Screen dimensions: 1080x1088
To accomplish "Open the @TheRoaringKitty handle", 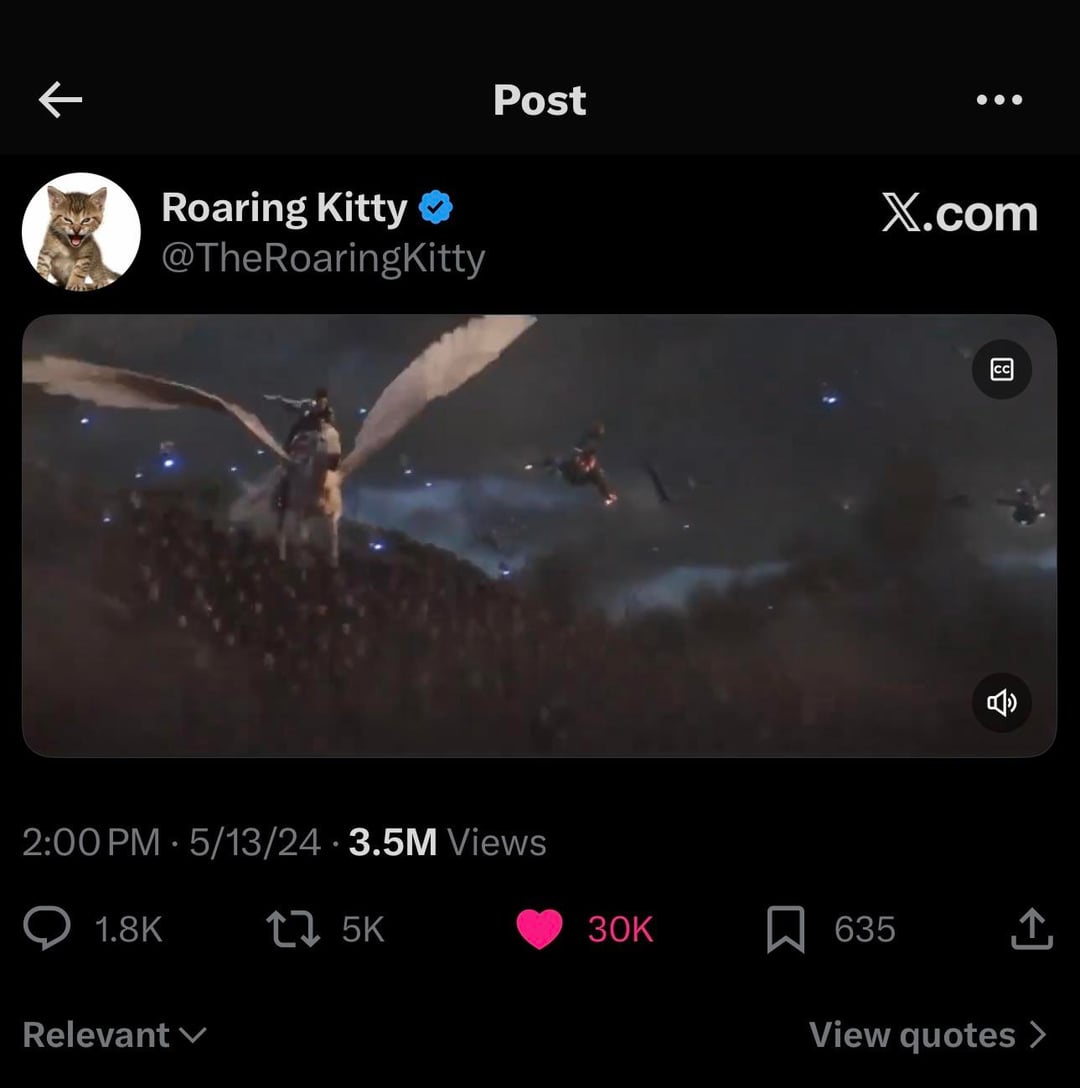I will point(323,259).
